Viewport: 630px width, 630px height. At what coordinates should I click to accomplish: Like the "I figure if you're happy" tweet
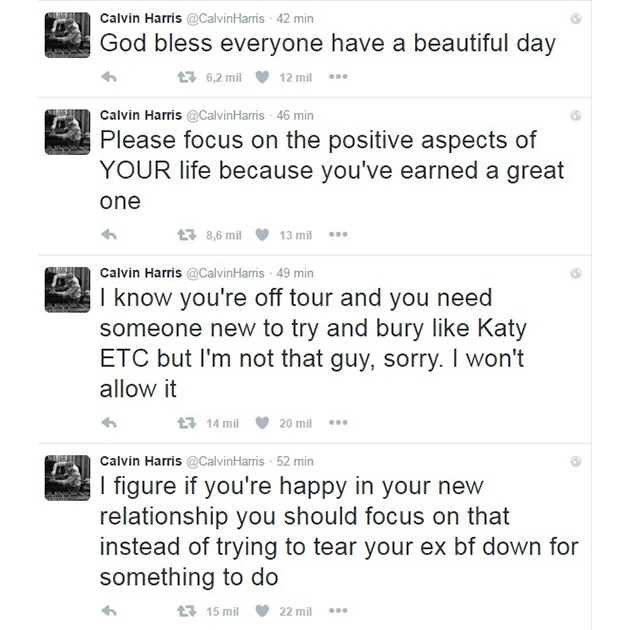click(x=262, y=611)
